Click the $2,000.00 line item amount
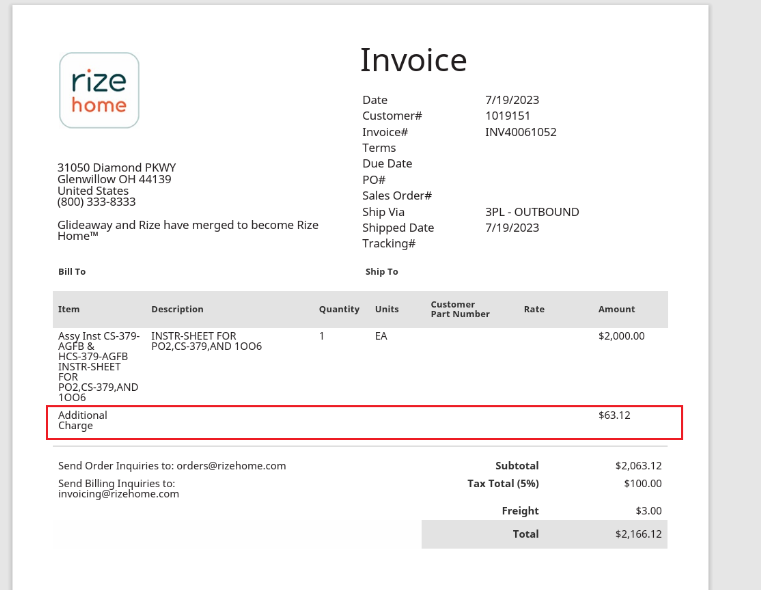The width and height of the screenshot is (761, 590). [x=621, y=336]
